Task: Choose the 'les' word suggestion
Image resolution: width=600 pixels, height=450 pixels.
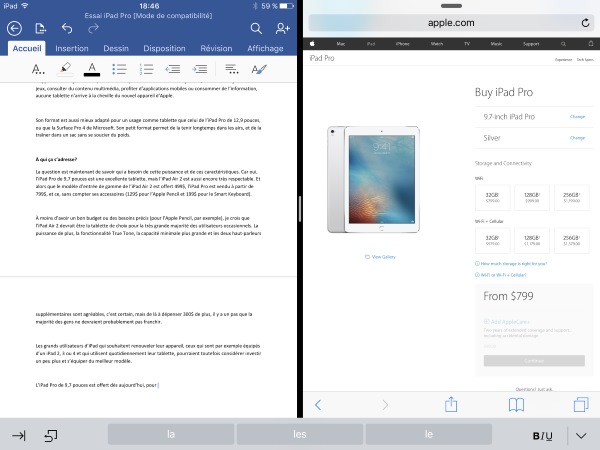Action: 300,434
